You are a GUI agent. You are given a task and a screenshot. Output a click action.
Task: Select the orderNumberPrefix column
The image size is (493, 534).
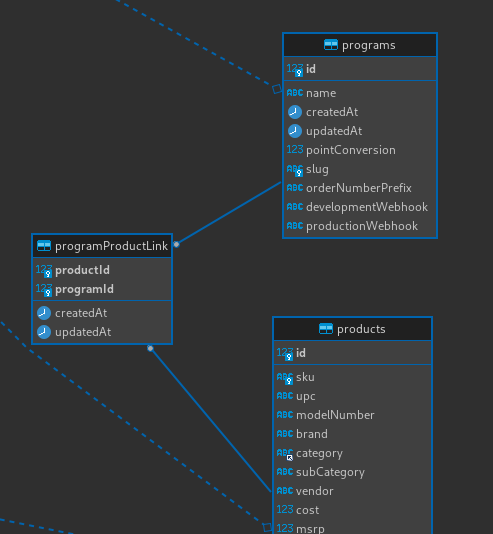click(x=360, y=188)
